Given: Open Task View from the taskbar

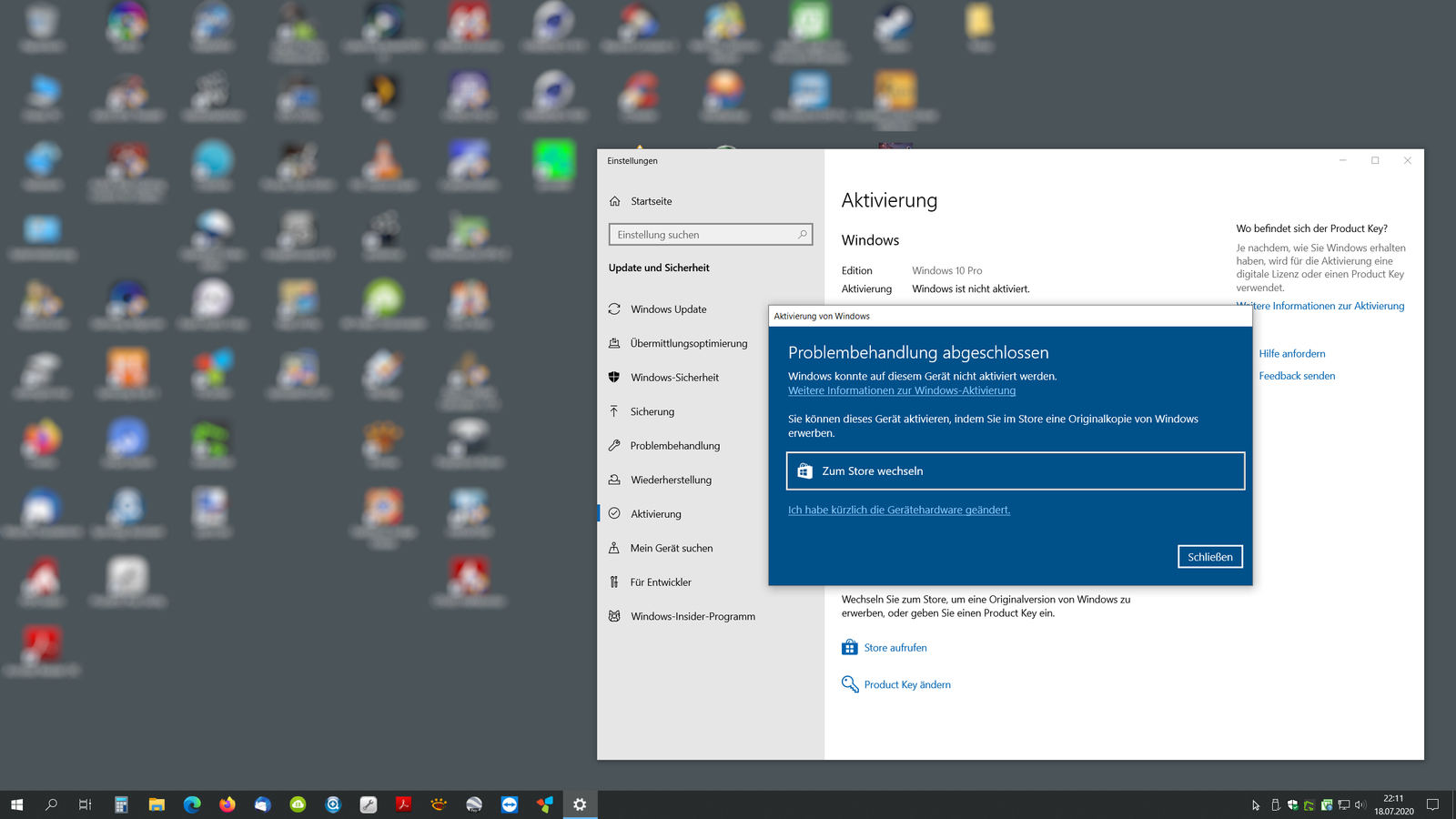Looking at the screenshot, I should [x=86, y=804].
